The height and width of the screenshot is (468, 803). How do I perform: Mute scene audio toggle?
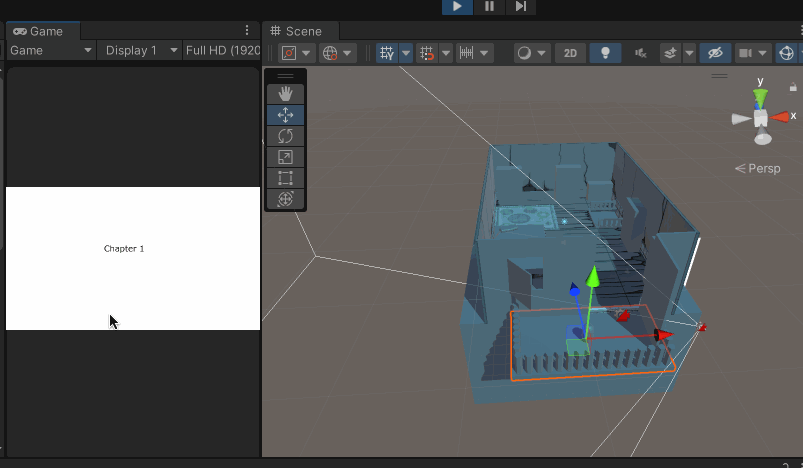pos(641,53)
